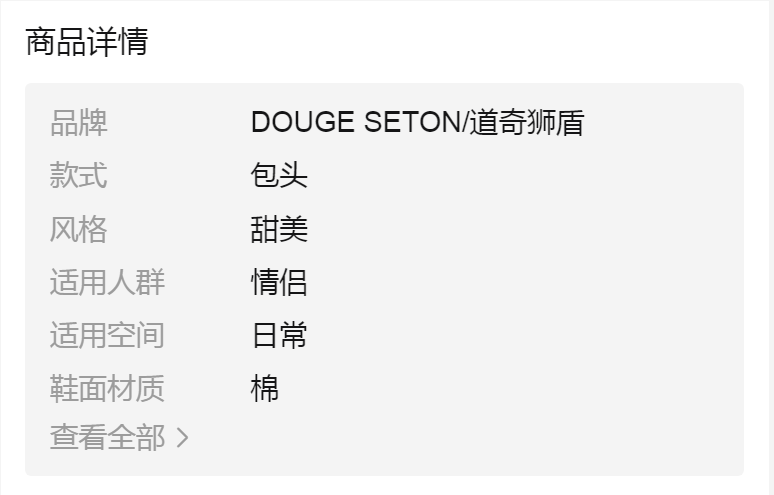Screen dimensions: 774x495
Task: Click the 道奇狮盾 Chinese brand name
Action: 527,123
